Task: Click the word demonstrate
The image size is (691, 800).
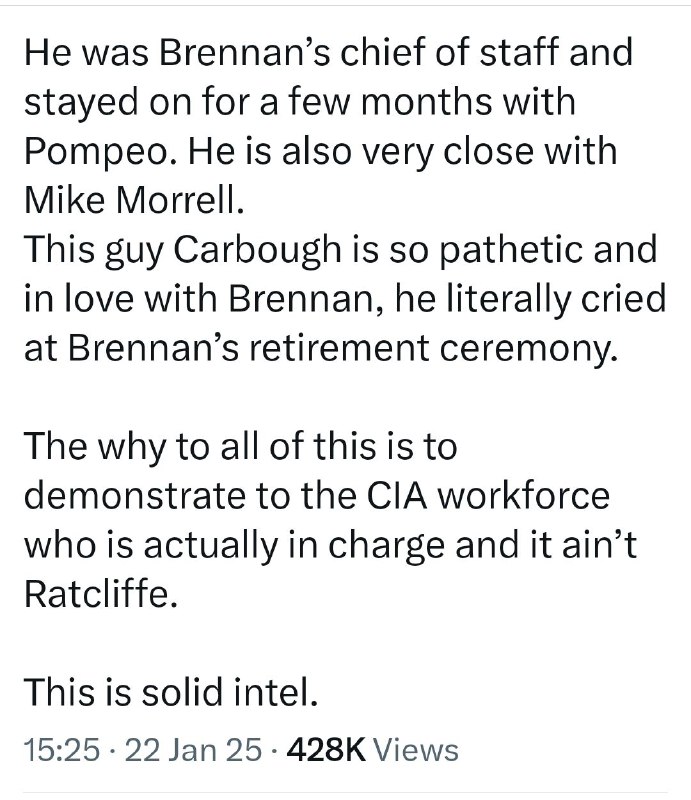Action: 135,495
